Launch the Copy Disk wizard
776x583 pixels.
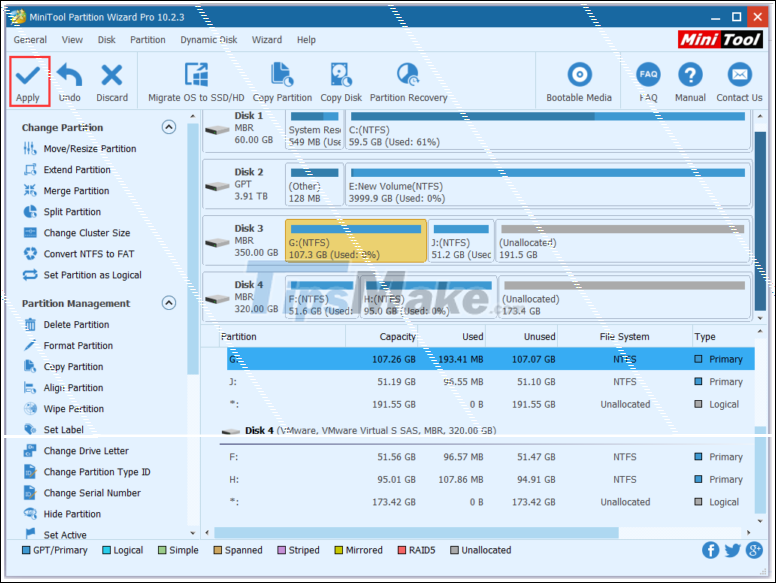(x=341, y=82)
